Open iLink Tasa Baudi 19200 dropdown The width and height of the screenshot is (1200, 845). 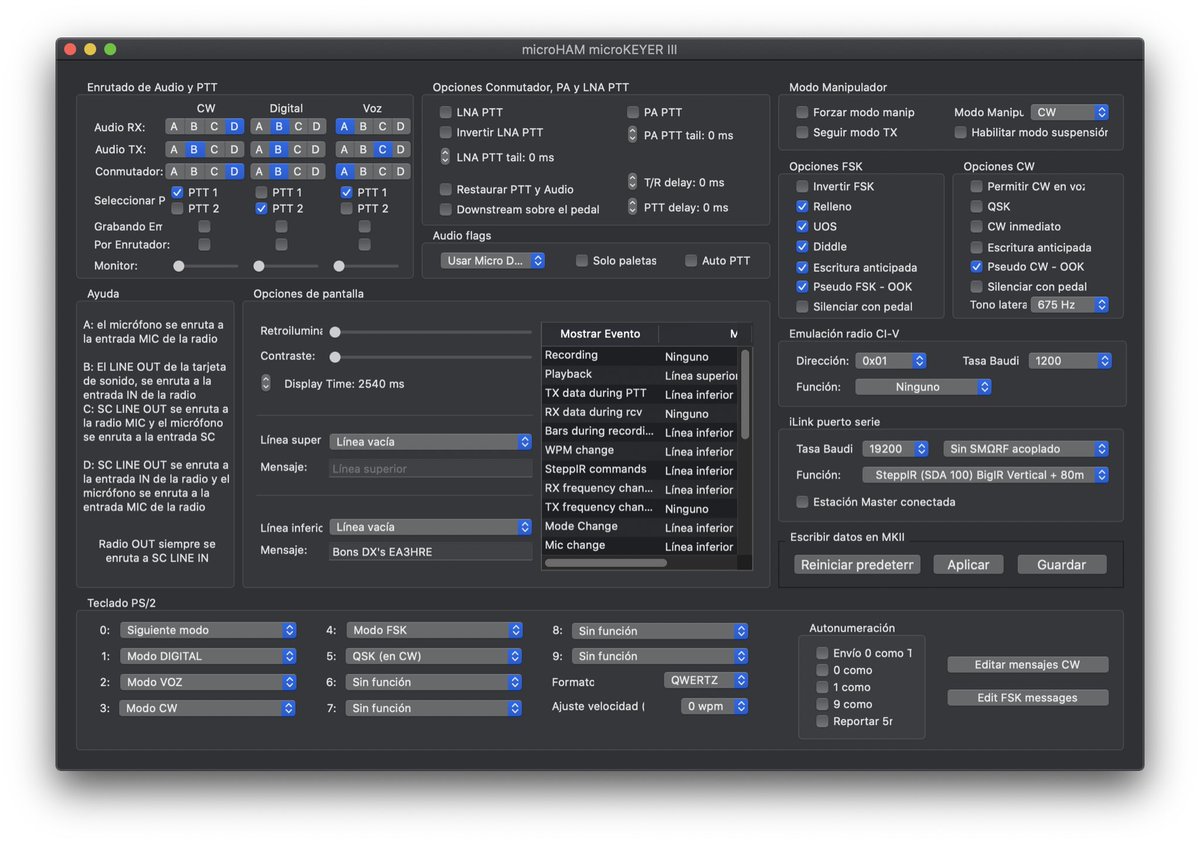pos(898,449)
